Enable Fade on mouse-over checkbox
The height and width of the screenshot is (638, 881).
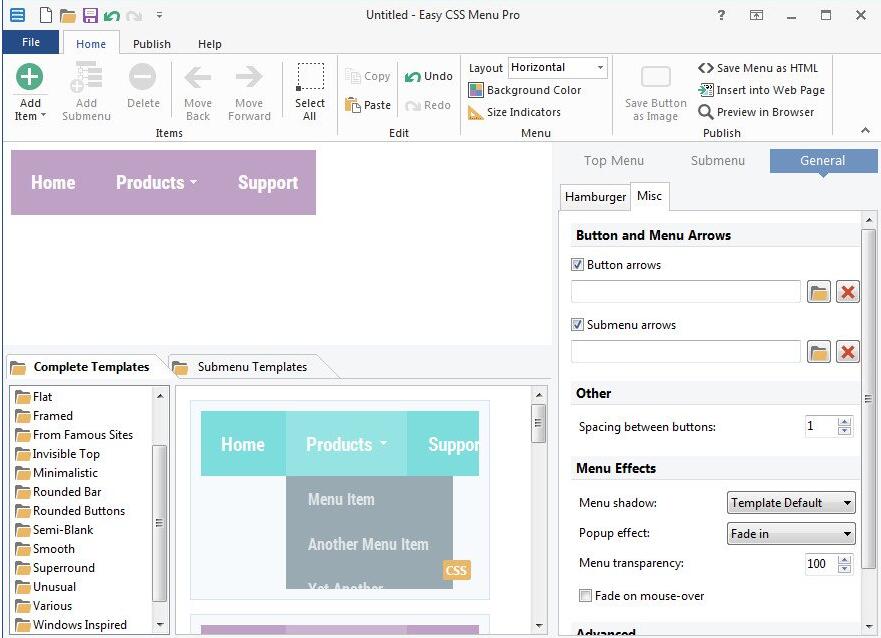[585, 595]
